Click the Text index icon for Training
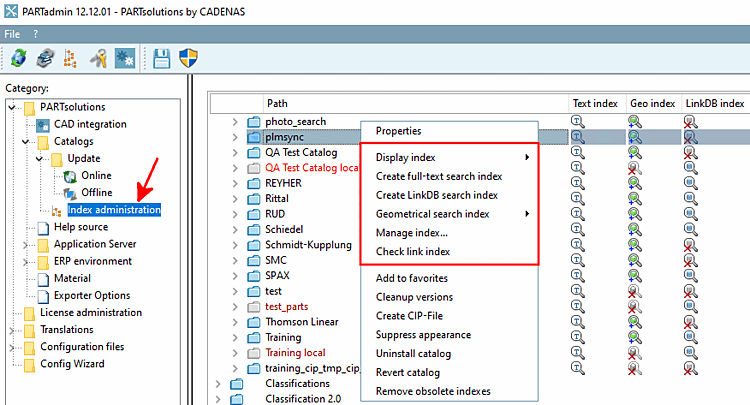Image resolution: width=750 pixels, height=405 pixels. coord(578,338)
